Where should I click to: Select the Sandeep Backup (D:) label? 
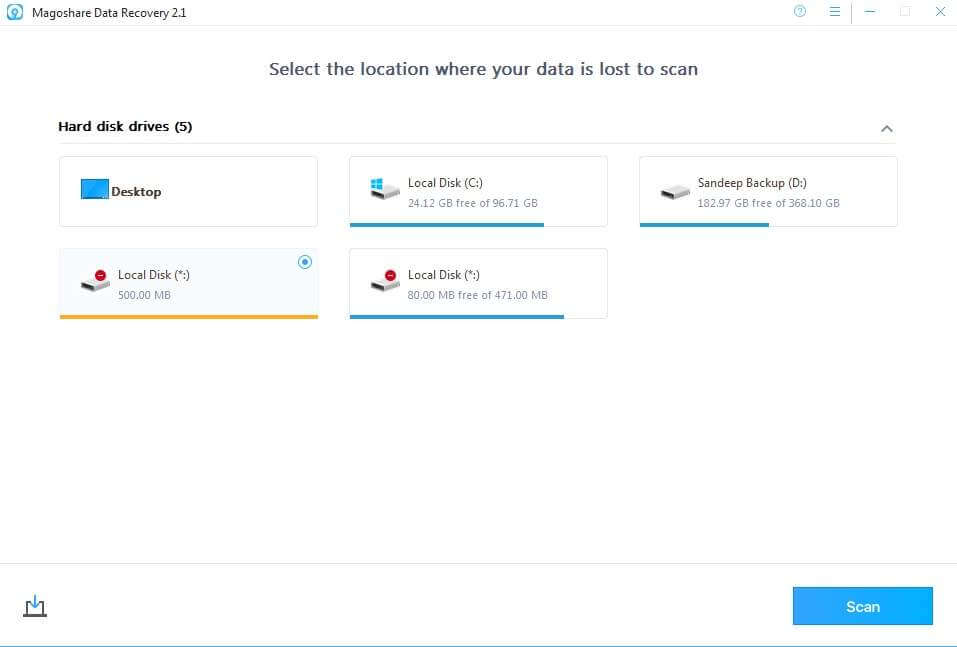tap(751, 183)
